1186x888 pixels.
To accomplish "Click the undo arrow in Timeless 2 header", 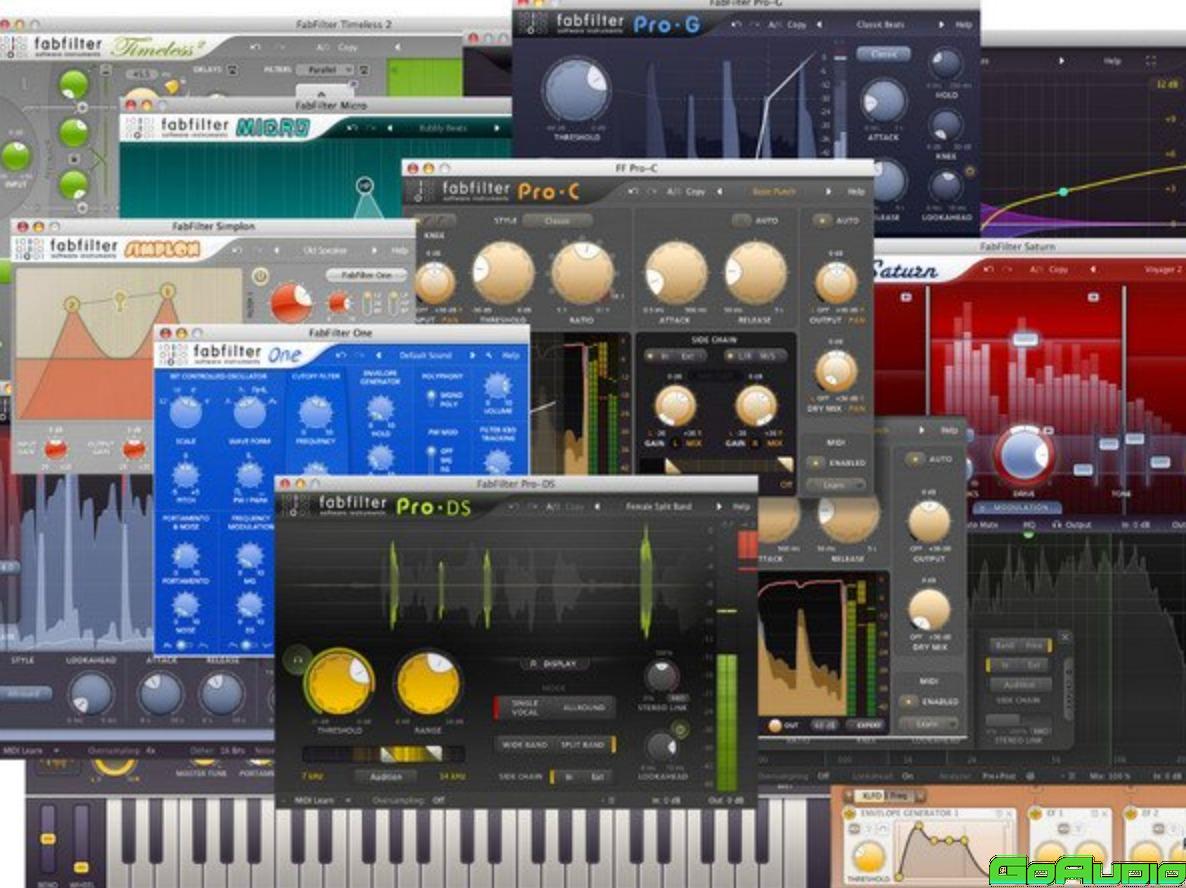I will tap(256, 47).
